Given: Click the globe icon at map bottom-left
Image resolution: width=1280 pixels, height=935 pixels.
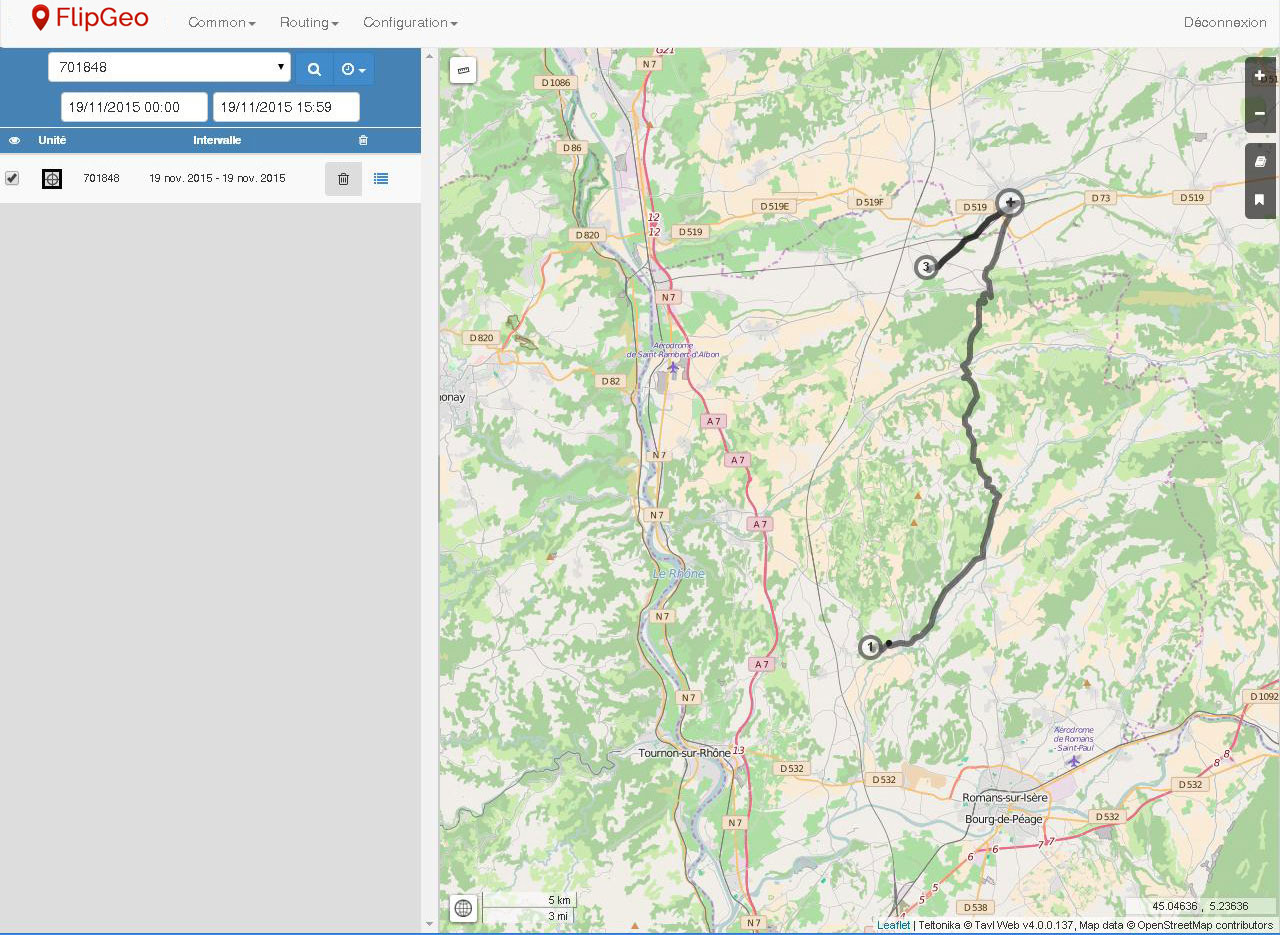Looking at the screenshot, I should (463, 908).
